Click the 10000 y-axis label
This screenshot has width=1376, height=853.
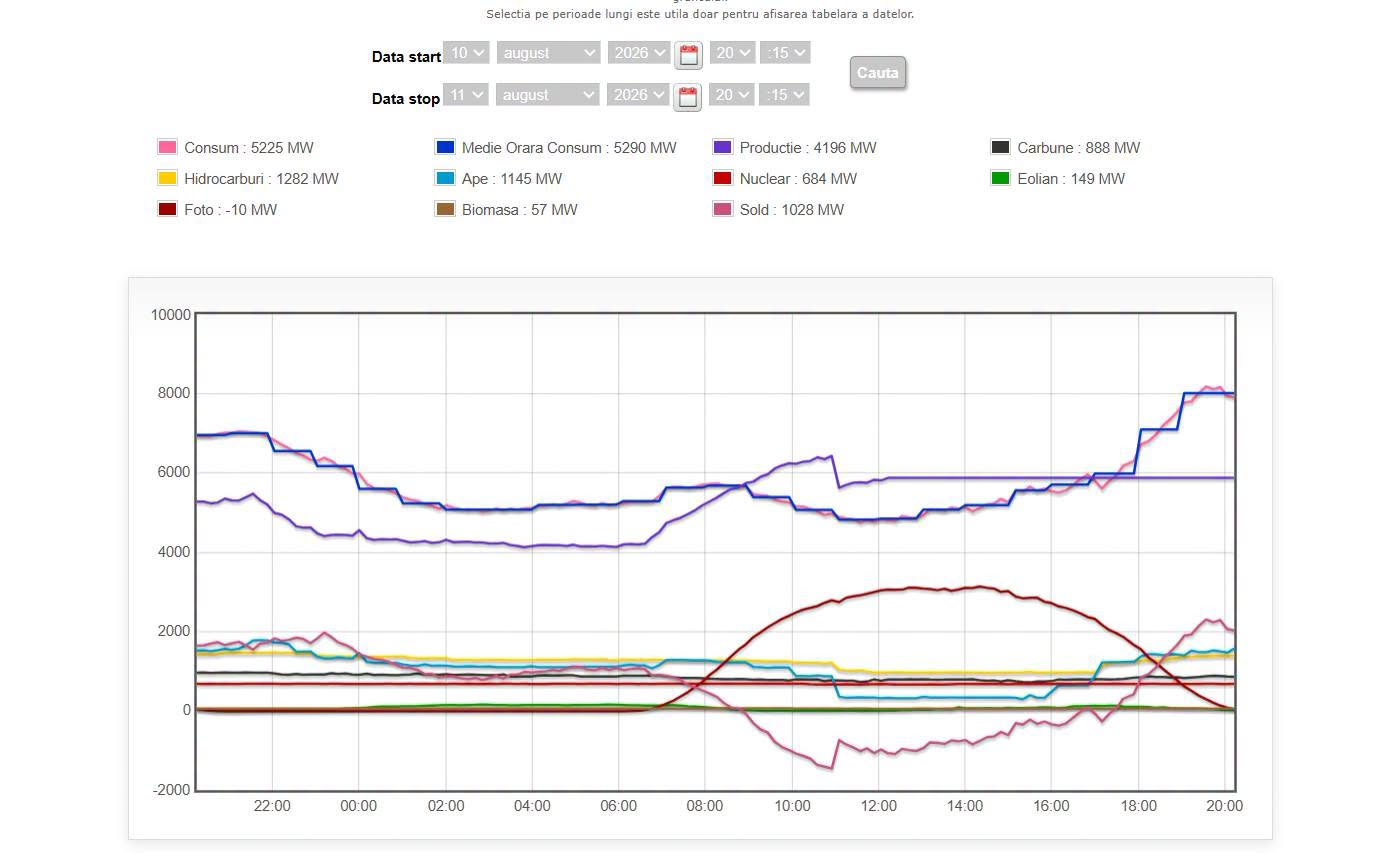pos(171,315)
